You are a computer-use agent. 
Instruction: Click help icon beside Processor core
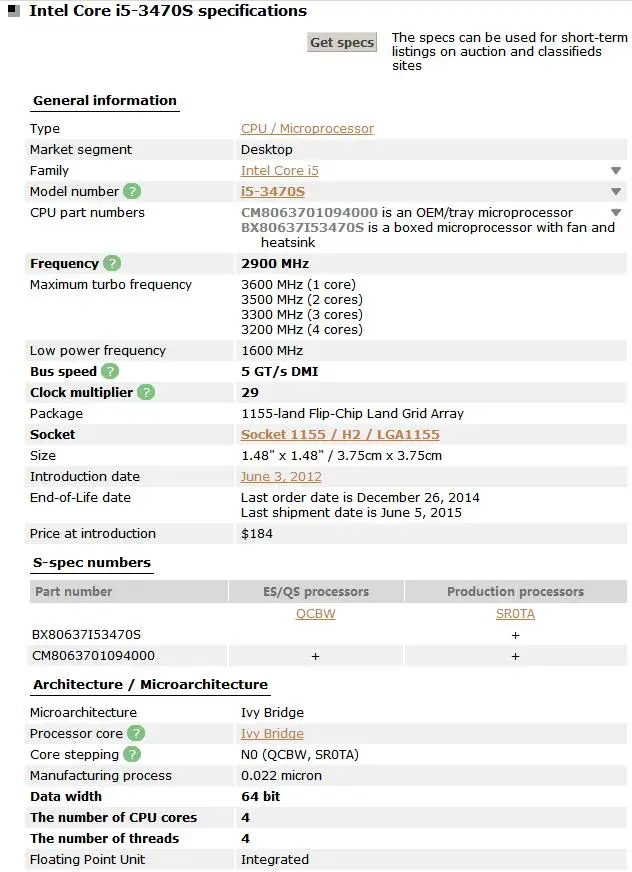[x=136, y=734]
